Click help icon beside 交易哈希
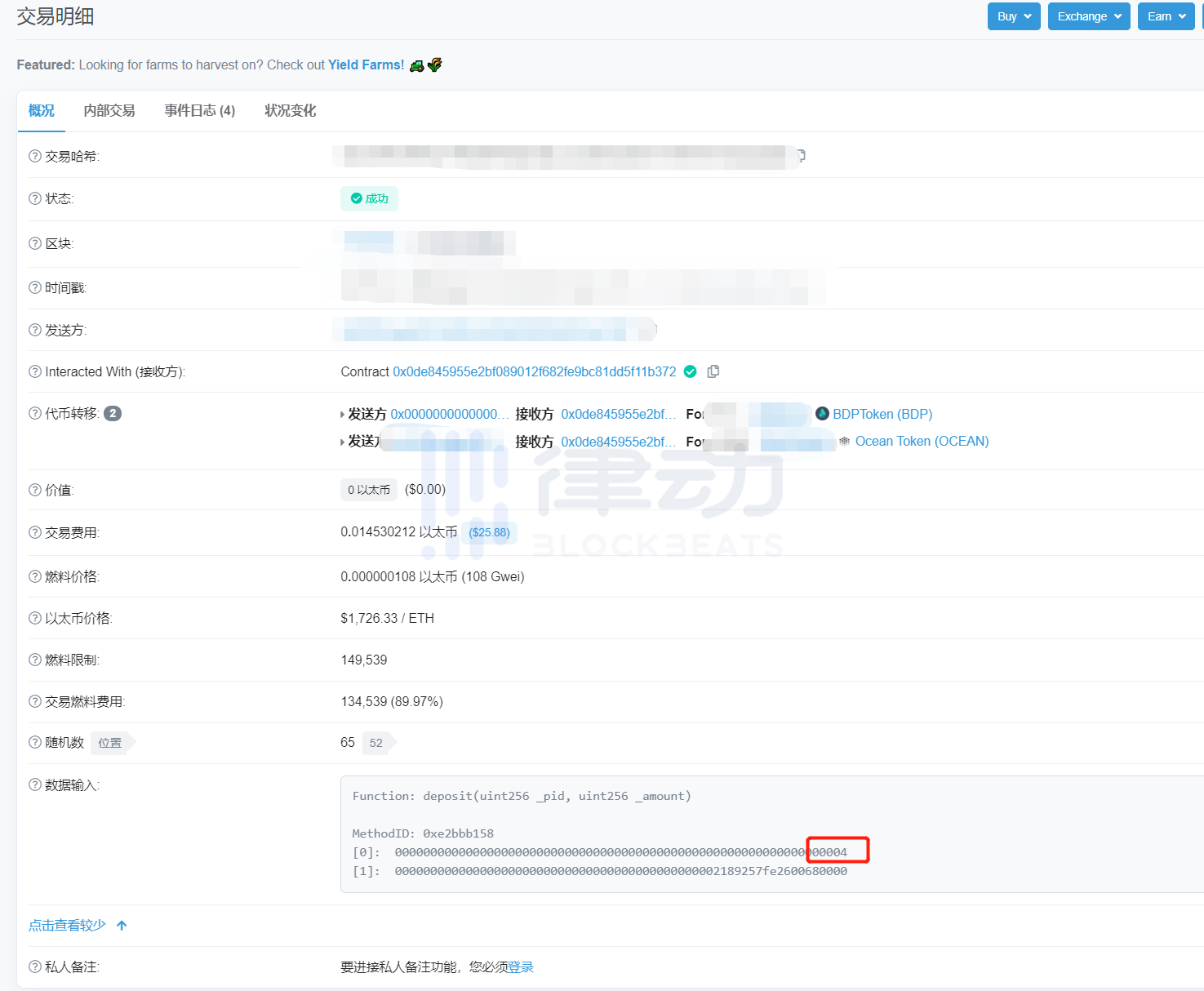1204x991 pixels. point(35,156)
